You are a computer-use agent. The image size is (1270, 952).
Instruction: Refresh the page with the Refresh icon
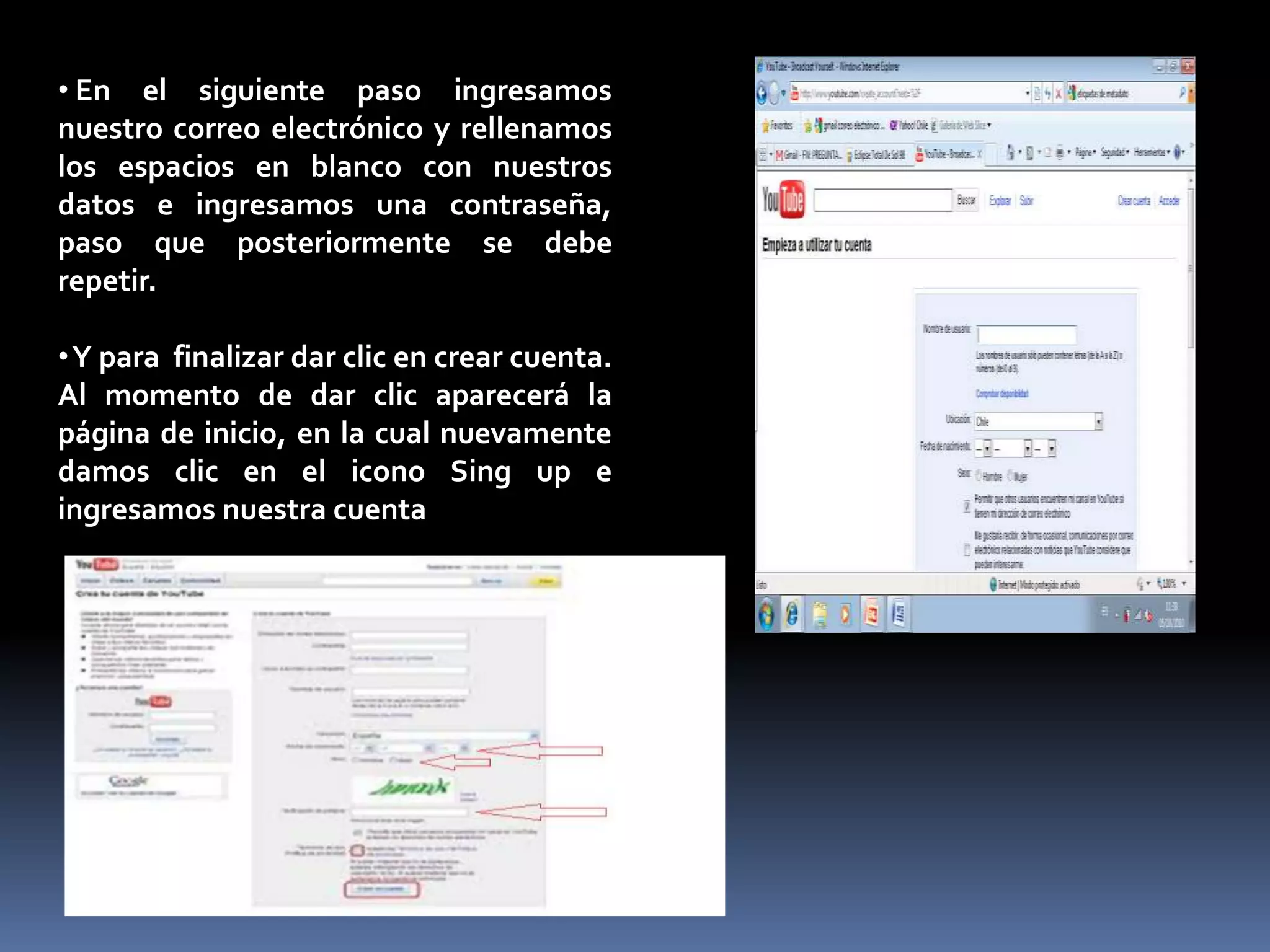point(1048,94)
